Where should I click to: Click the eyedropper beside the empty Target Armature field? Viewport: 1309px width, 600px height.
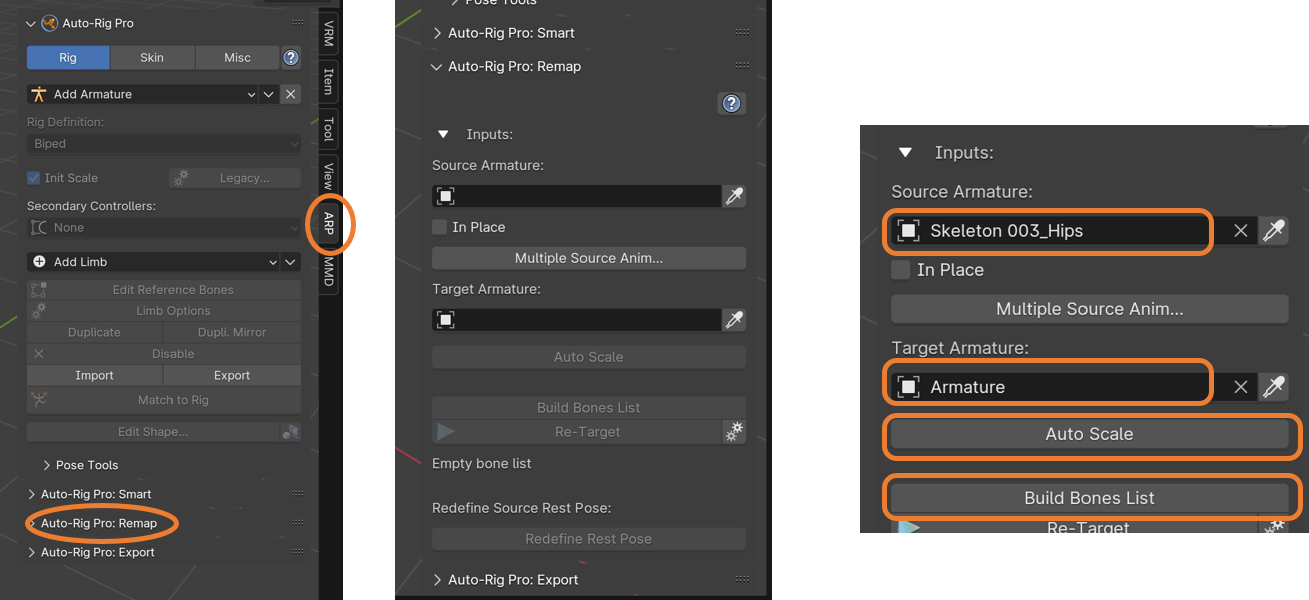pos(735,320)
